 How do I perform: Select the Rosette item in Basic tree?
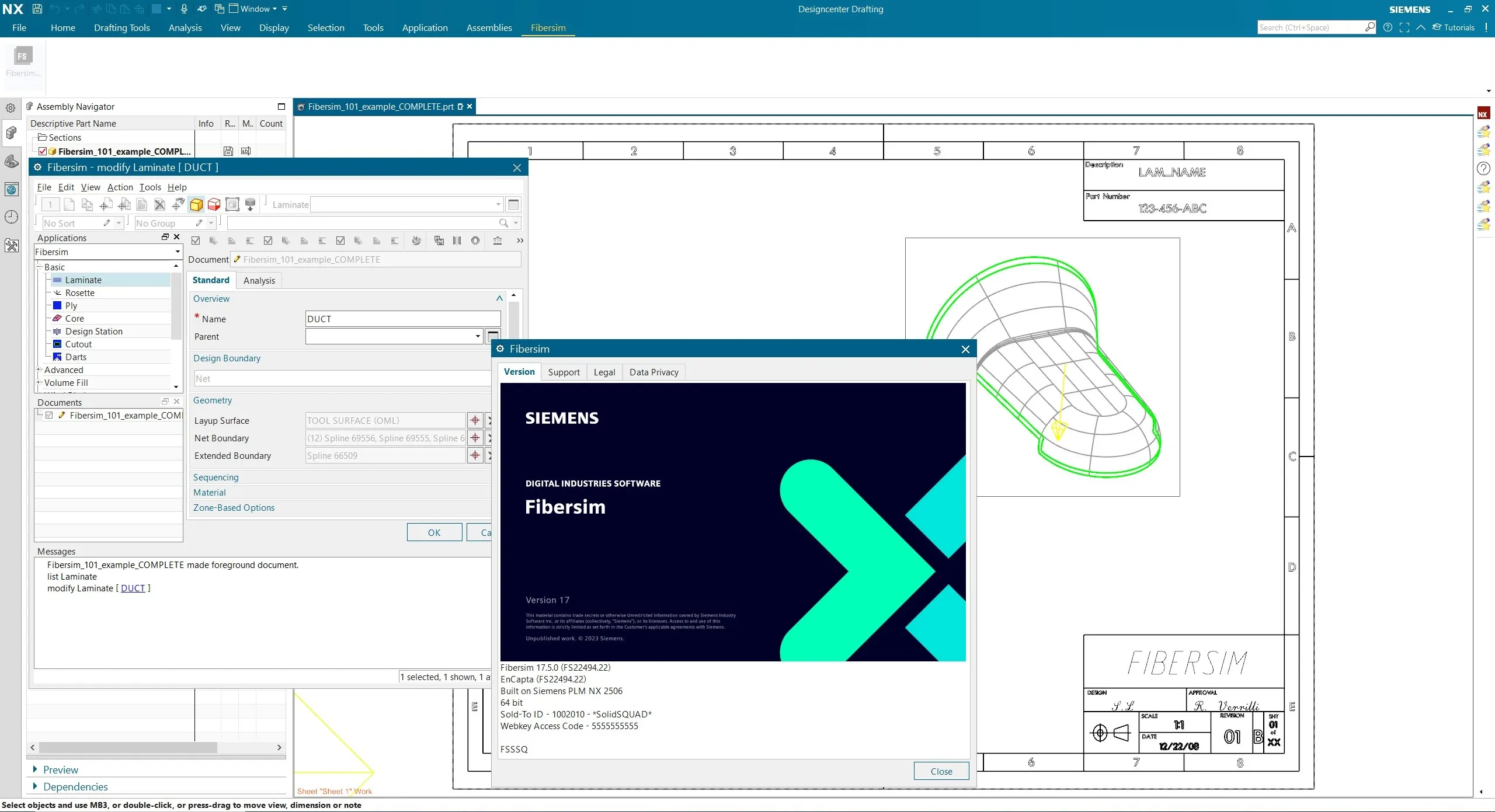tap(79, 293)
